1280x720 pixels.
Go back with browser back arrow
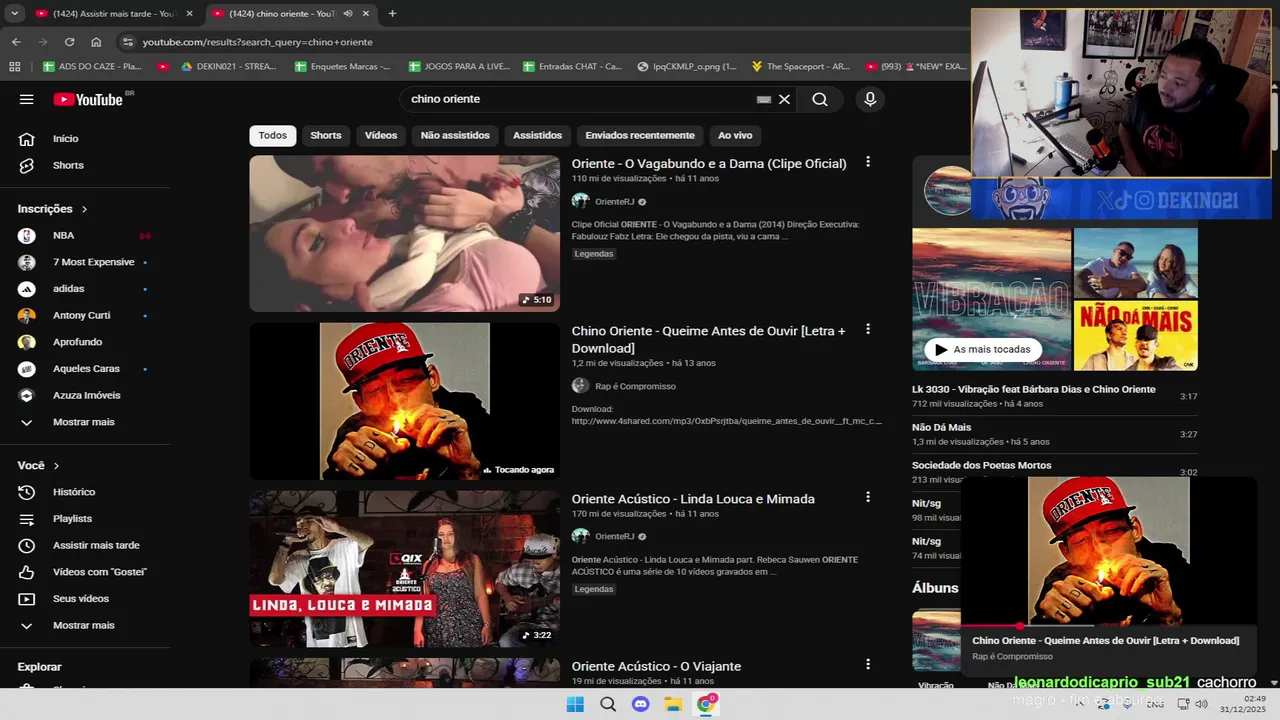(x=16, y=42)
